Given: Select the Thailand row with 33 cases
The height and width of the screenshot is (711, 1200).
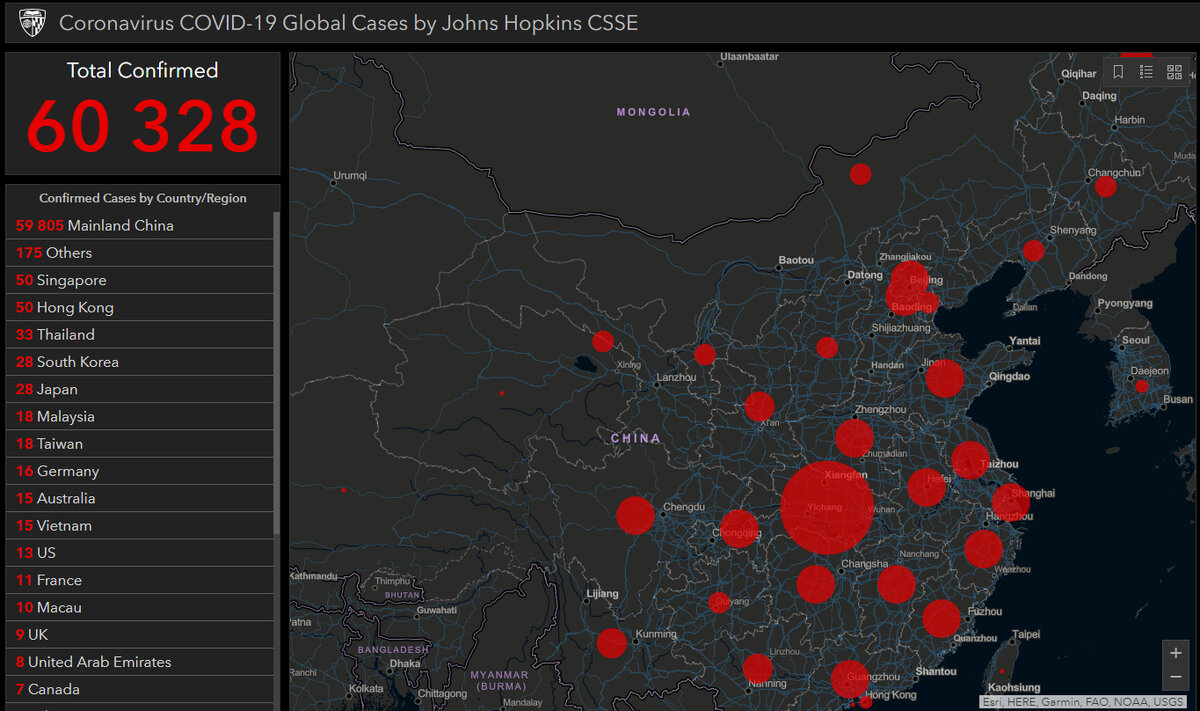Looking at the screenshot, I should [x=139, y=335].
